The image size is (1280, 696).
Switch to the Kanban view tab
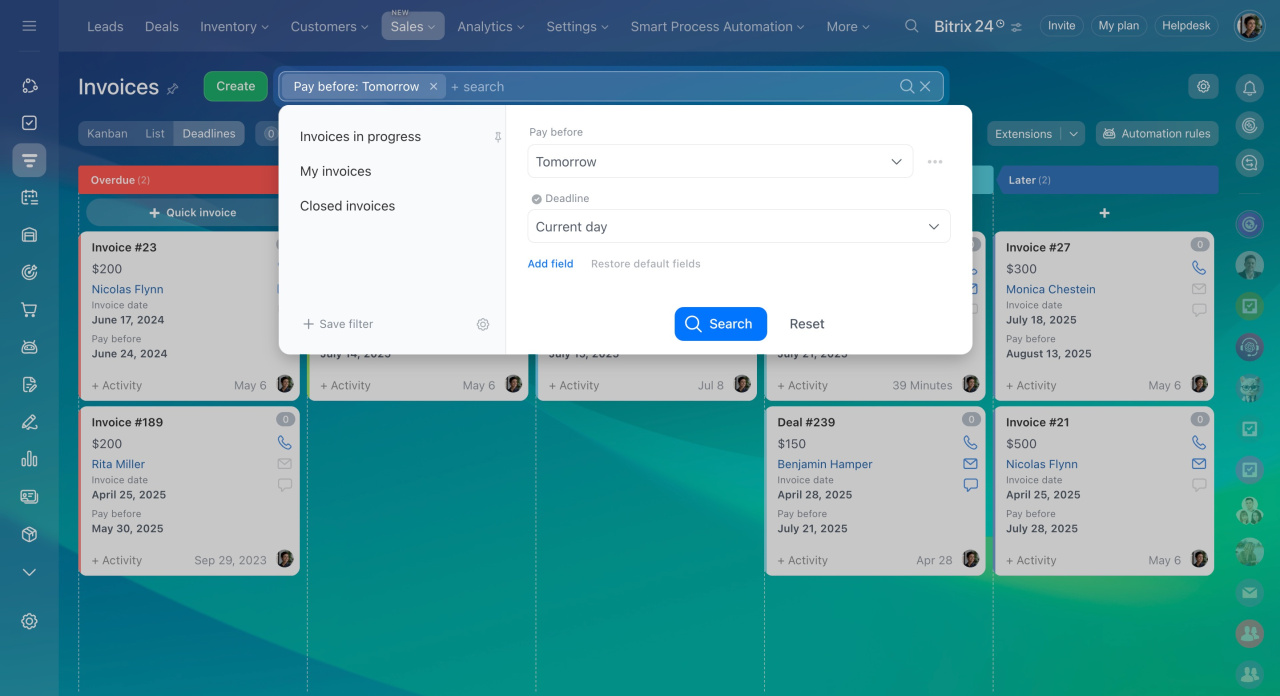pos(107,134)
